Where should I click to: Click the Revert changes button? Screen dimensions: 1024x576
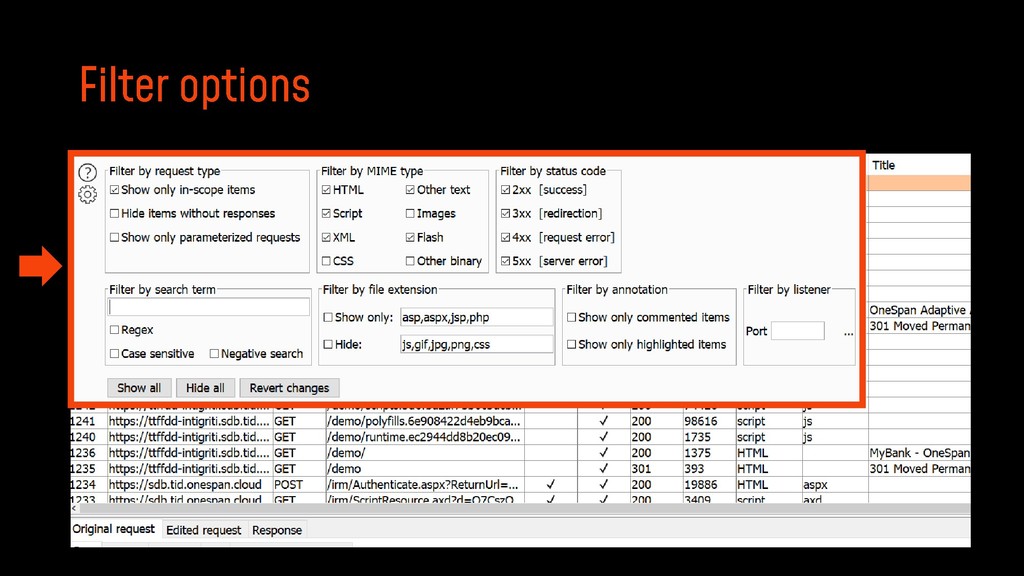[289, 388]
